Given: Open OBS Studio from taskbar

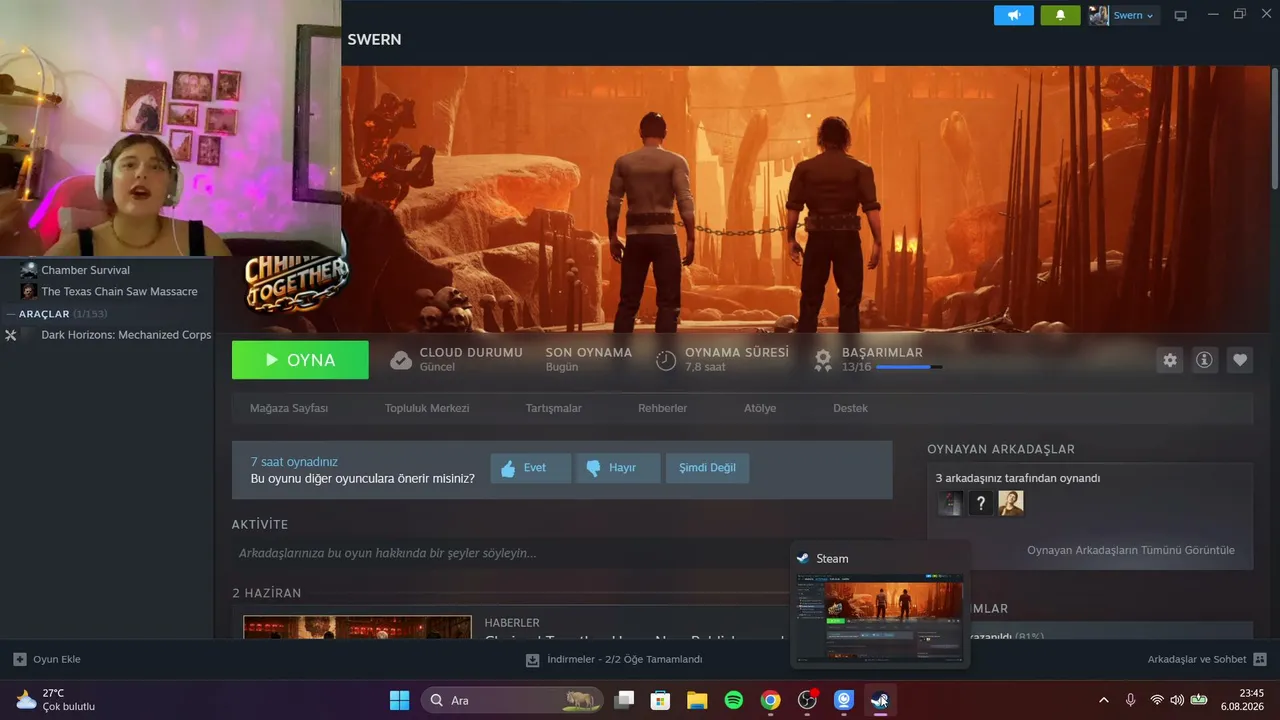Looking at the screenshot, I should pyautogui.click(x=807, y=700).
